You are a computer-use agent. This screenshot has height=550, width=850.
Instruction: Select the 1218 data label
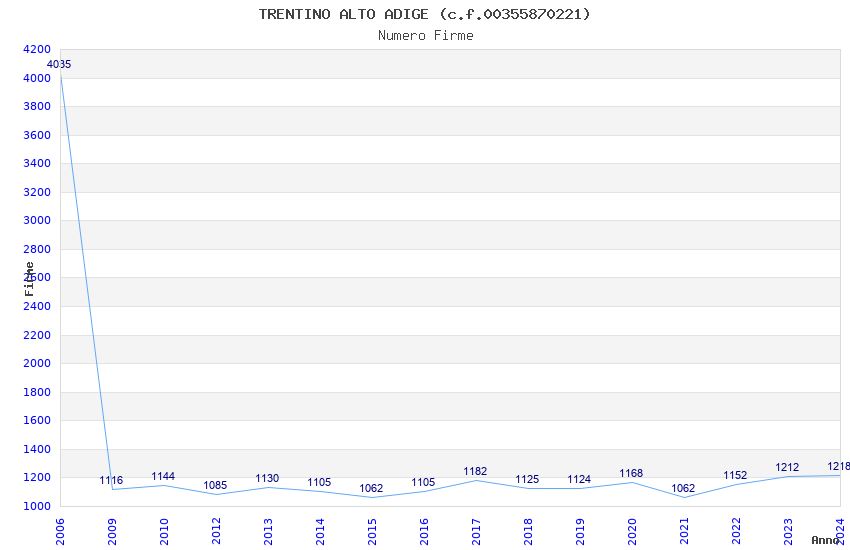(839, 467)
